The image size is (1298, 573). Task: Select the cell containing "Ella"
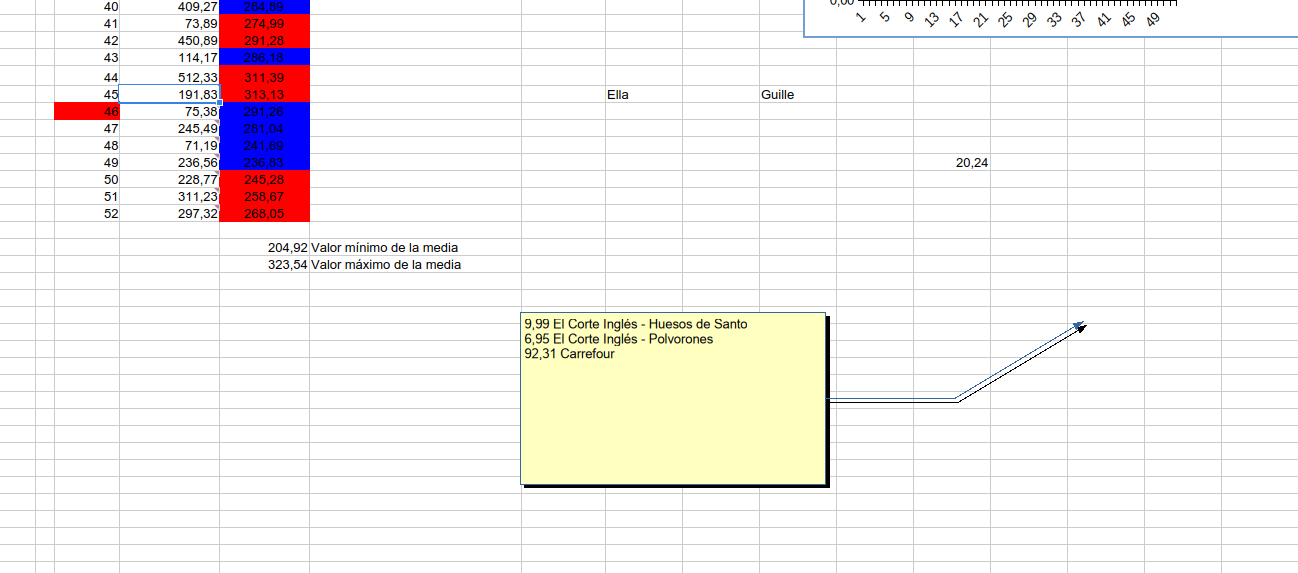pyautogui.click(x=643, y=95)
